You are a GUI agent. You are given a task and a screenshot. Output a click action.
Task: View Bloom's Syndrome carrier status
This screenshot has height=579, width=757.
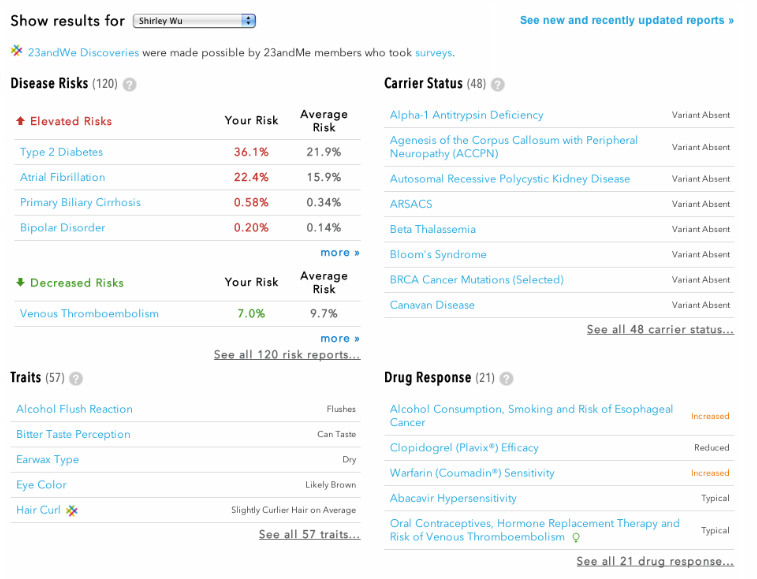coord(438,254)
